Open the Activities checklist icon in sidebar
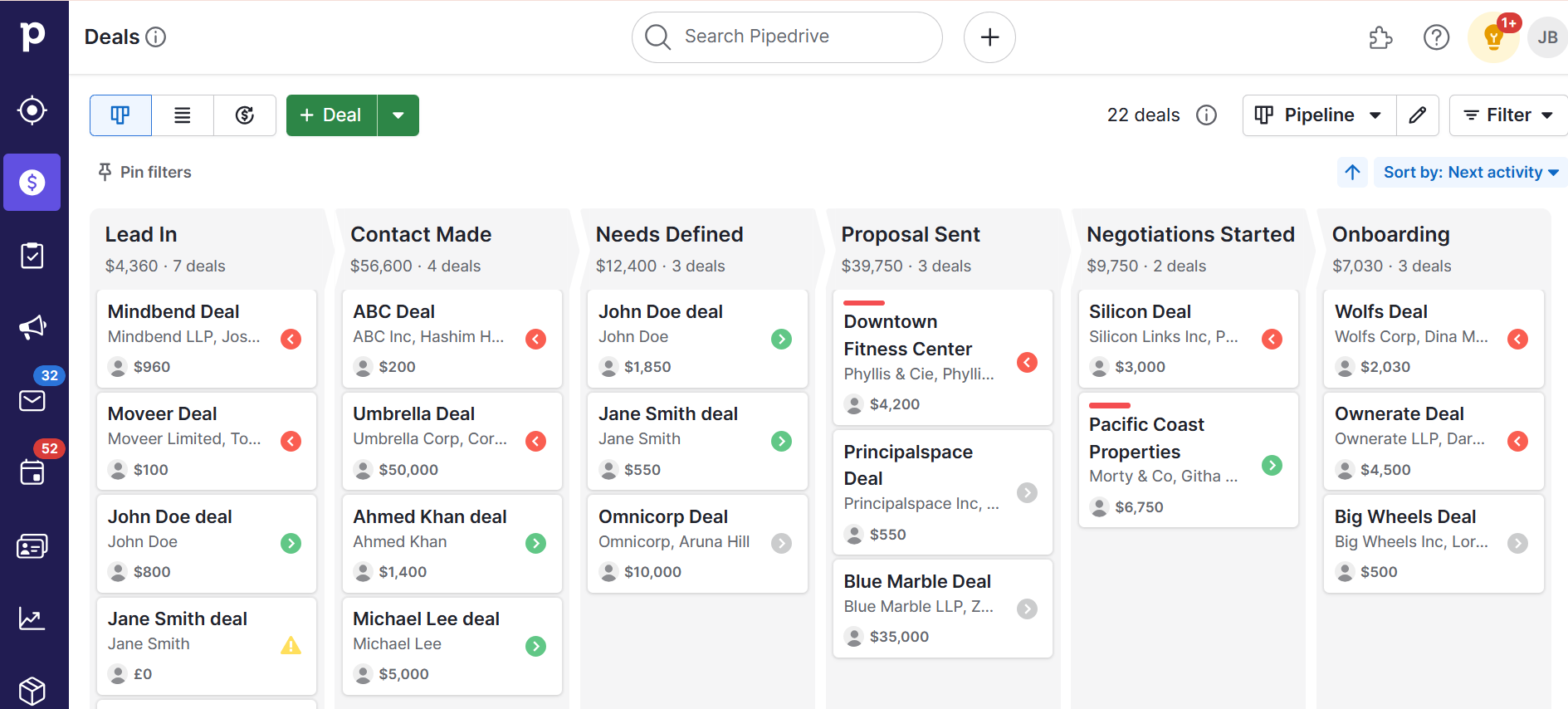The height and width of the screenshot is (709, 1568). point(32,256)
